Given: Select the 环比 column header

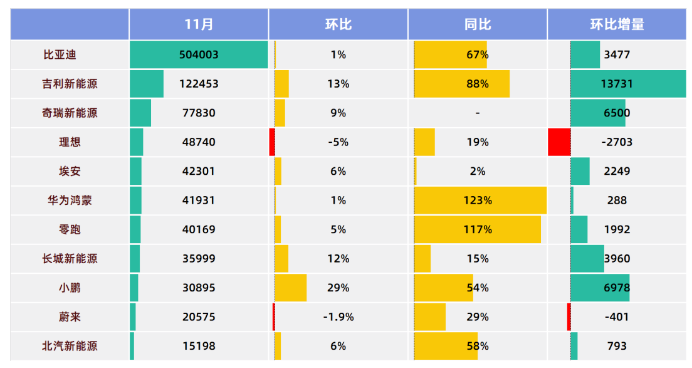Looking at the screenshot, I should point(338,24).
